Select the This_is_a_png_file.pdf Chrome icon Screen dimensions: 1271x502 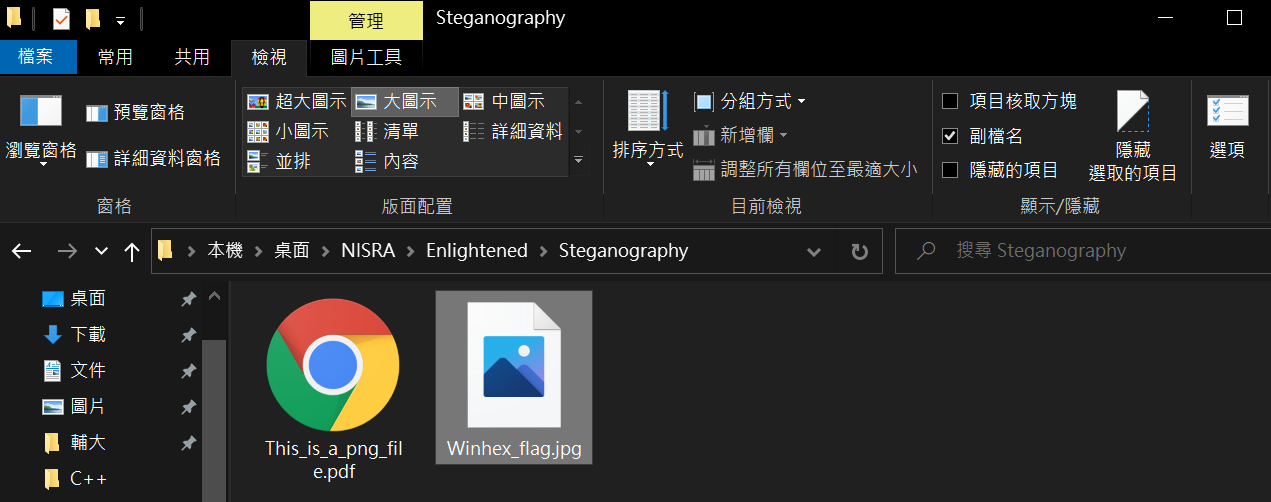tap(333, 364)
